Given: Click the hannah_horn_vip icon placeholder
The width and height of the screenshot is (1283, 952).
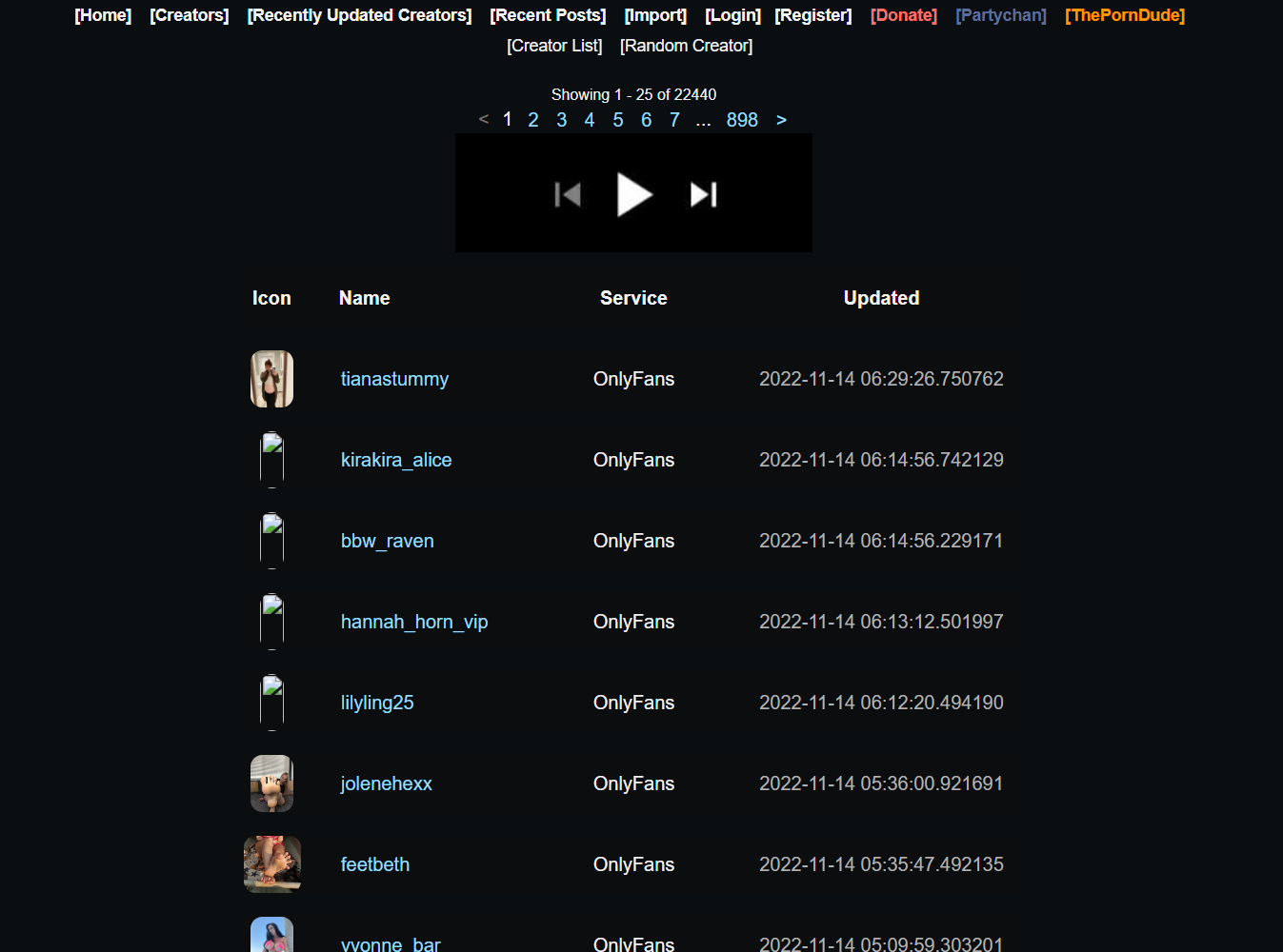Looking at the screenshot, I should point(272,622).
